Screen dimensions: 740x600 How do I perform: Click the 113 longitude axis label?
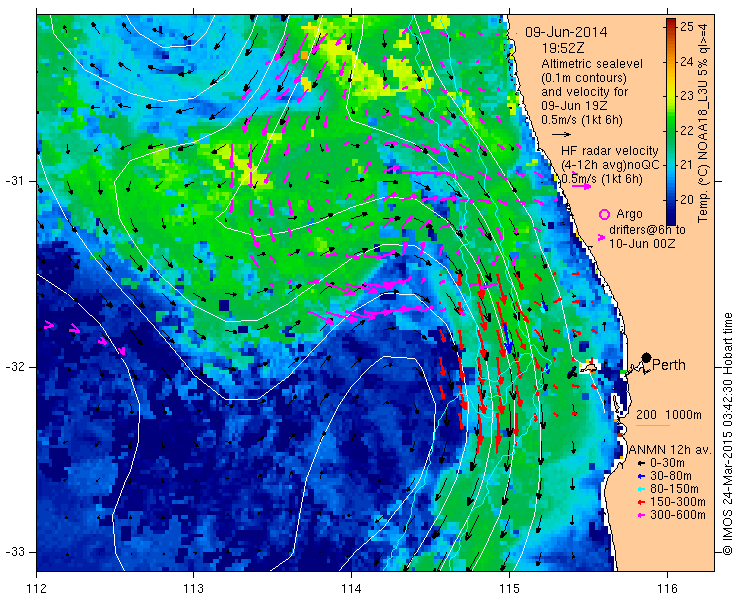tap(193, 589)
